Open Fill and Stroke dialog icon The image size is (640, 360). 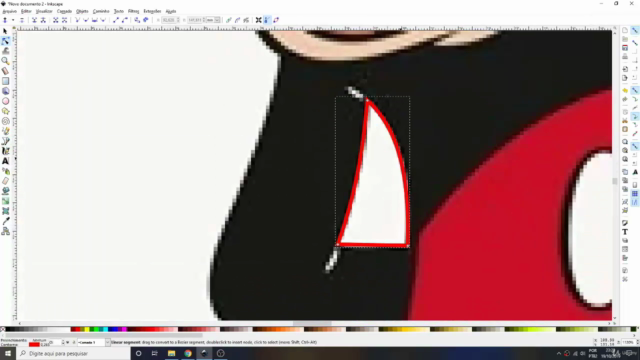point(625,223)
